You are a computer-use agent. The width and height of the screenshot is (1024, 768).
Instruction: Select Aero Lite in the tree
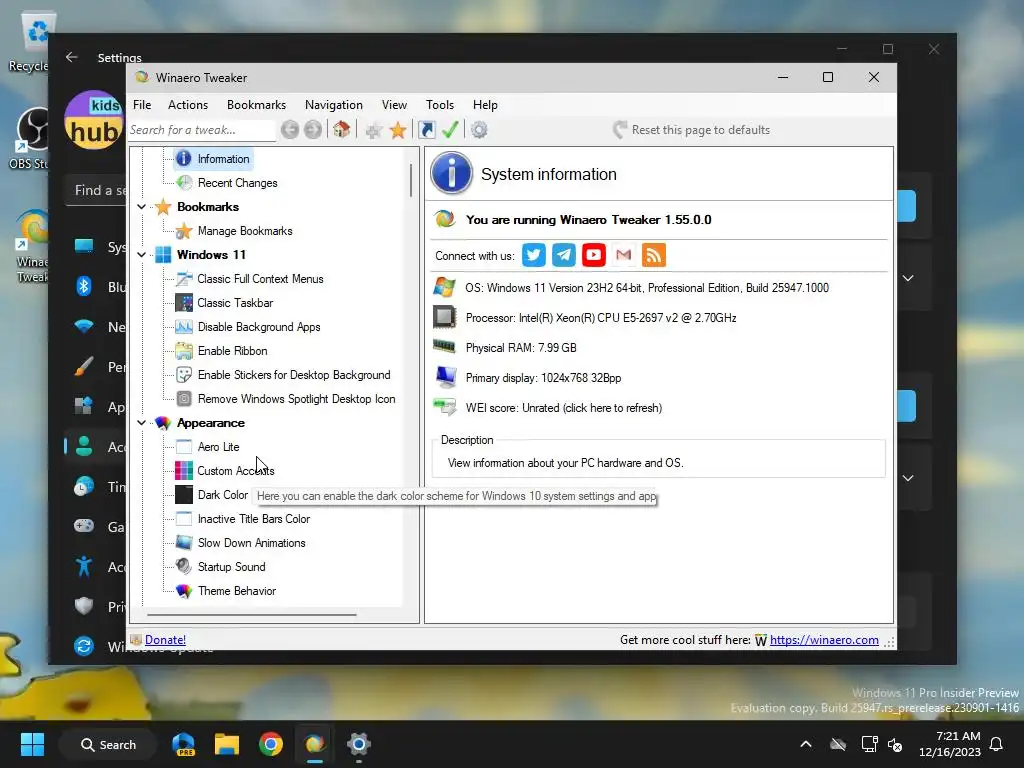tap(219, 447)
